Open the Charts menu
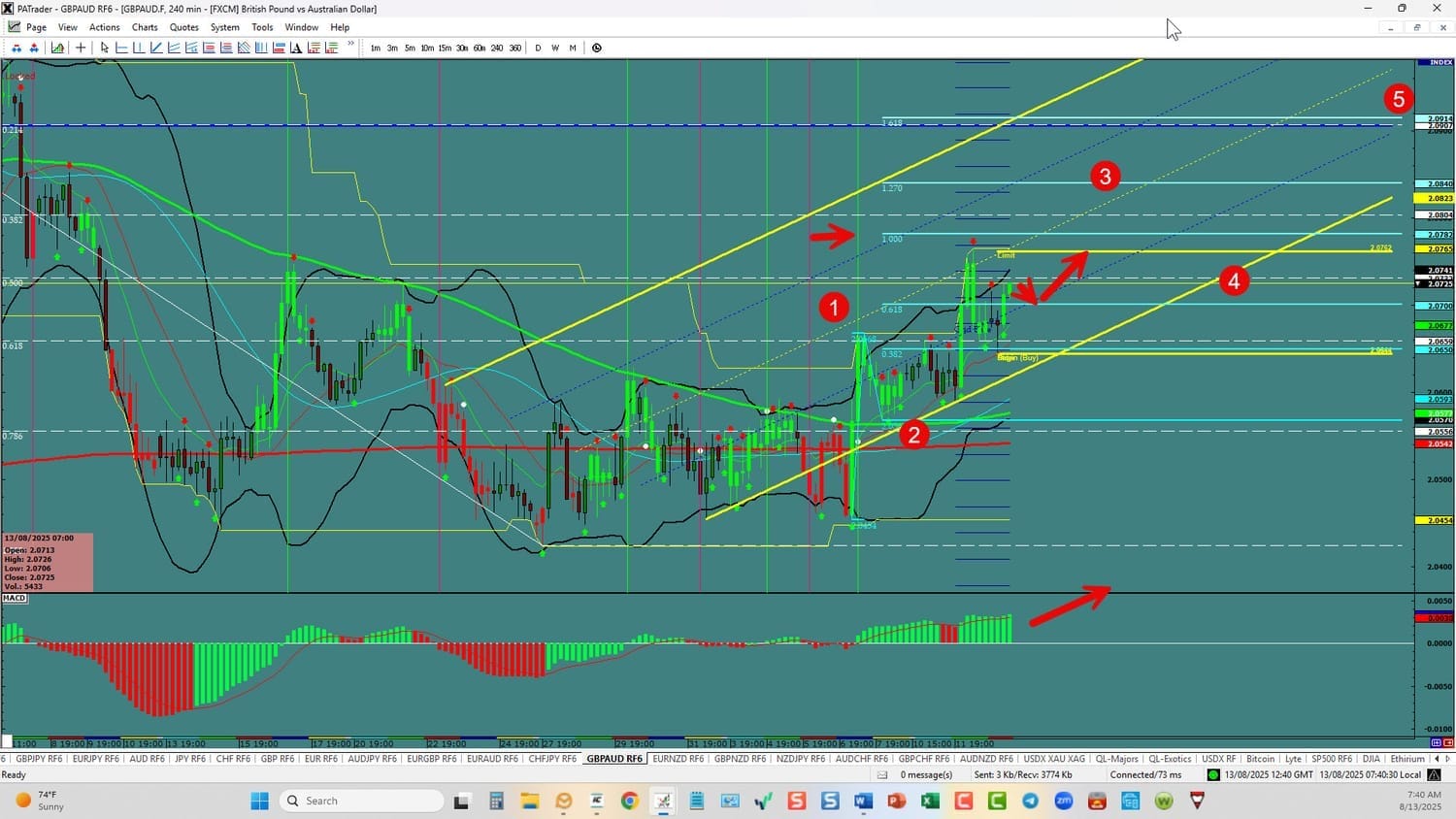The width and height of the screenshot is (1456, 819). coord(145,27)
